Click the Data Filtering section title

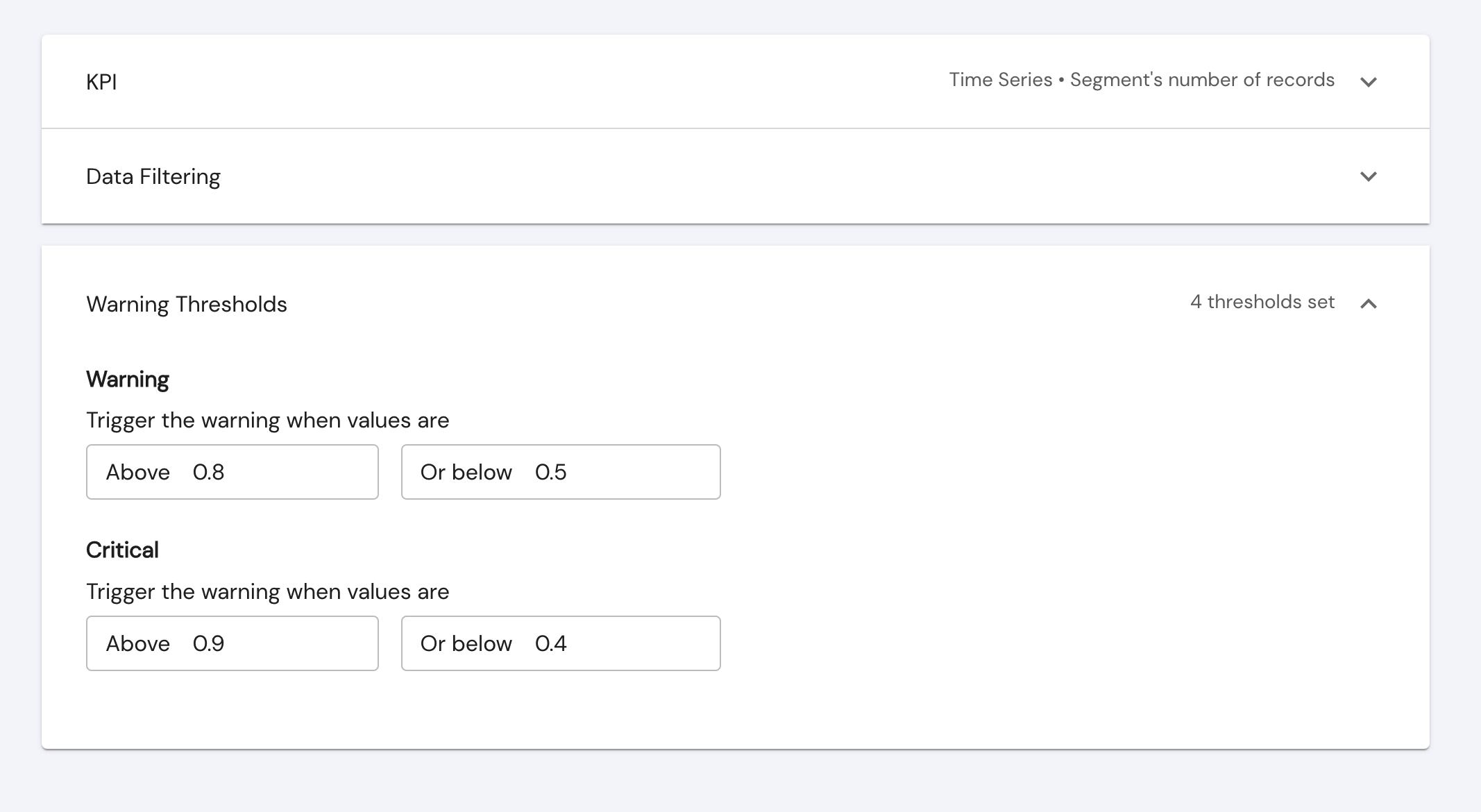[153, 176]
